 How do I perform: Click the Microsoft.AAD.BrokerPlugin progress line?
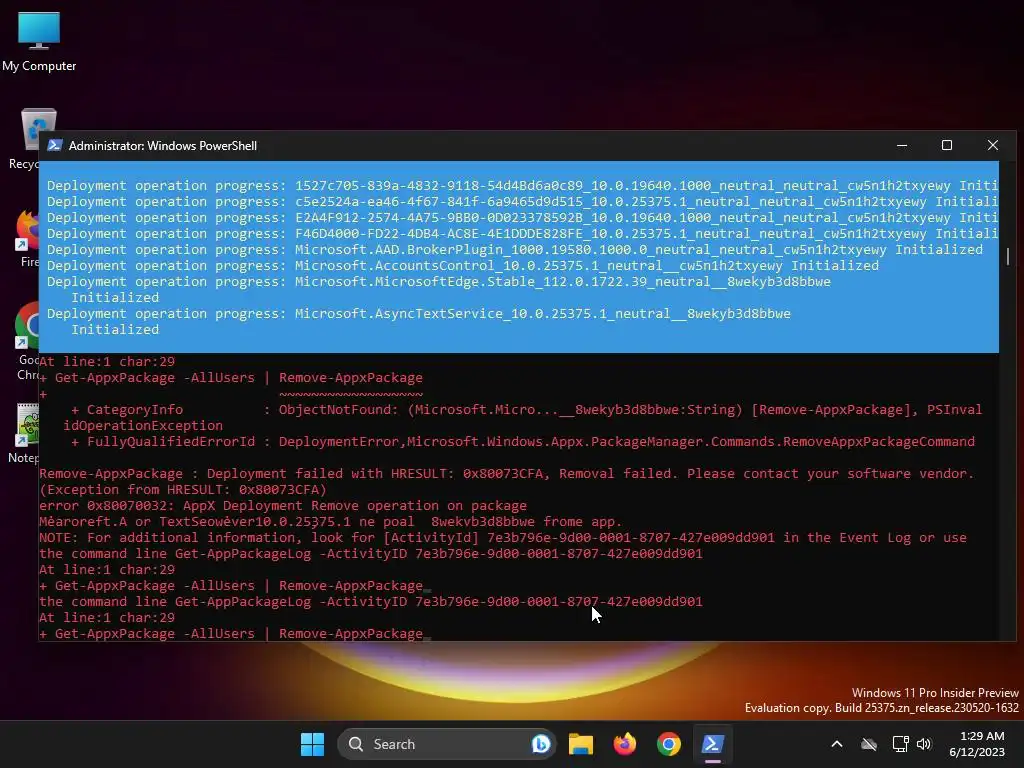coord(515,249)
